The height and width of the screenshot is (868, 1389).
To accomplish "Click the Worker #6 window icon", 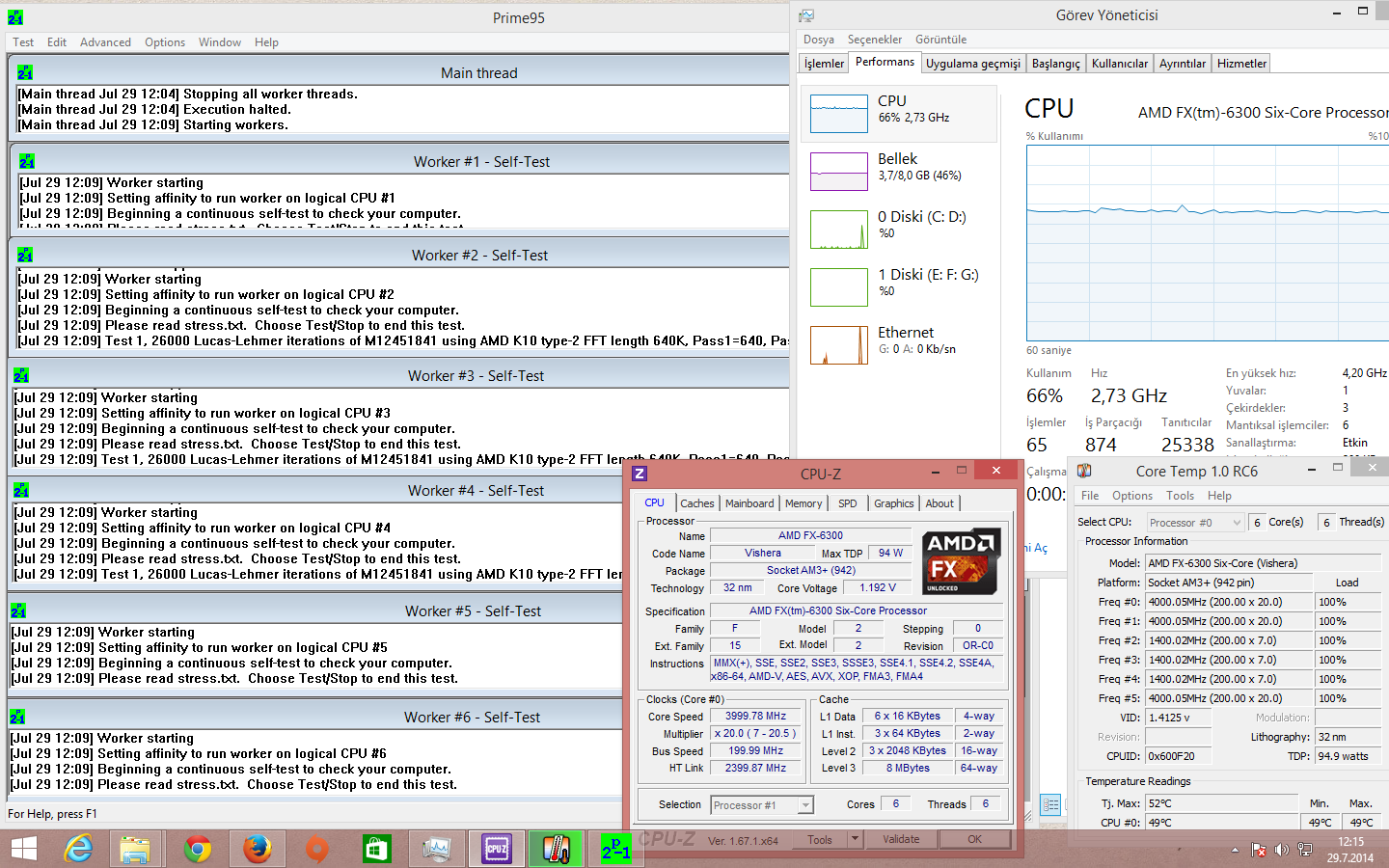I will 17,717.
